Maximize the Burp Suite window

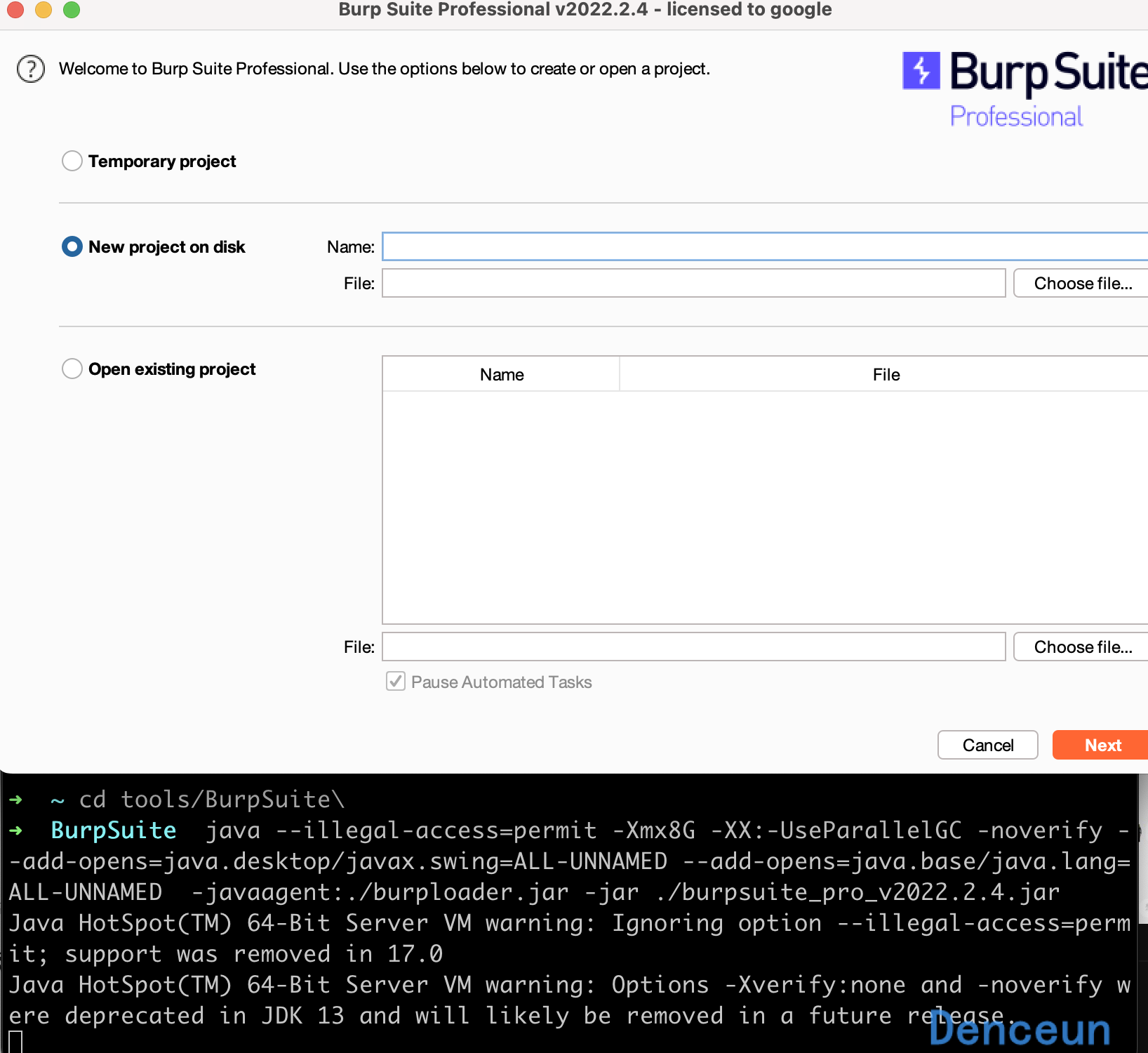tap(72, 9)
